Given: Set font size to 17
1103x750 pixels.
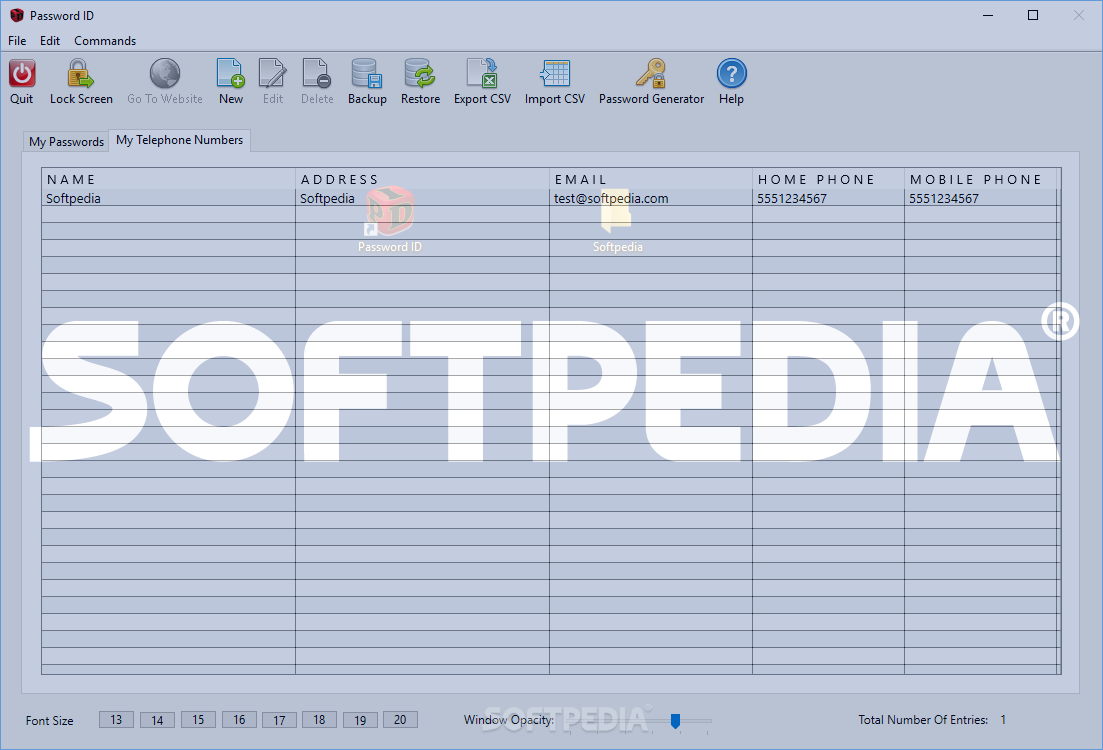Looking at the screenshot, I should pos(279,720).
